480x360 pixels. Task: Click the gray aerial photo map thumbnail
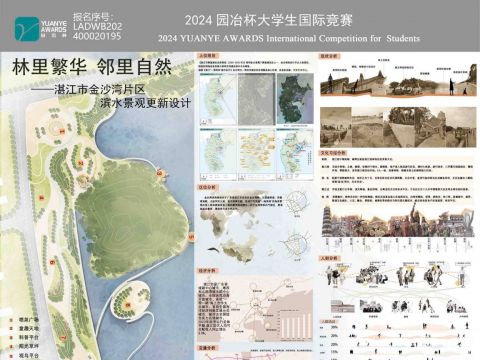(256, 99)
